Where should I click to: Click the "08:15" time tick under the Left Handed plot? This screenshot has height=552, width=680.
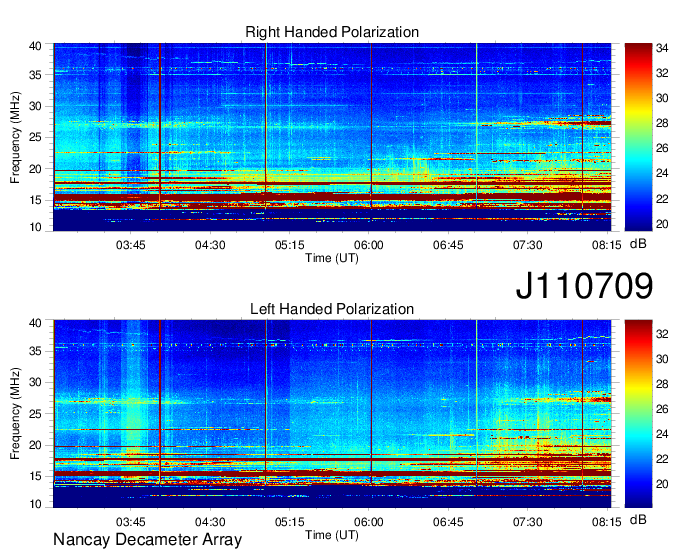tap(607, 522)
